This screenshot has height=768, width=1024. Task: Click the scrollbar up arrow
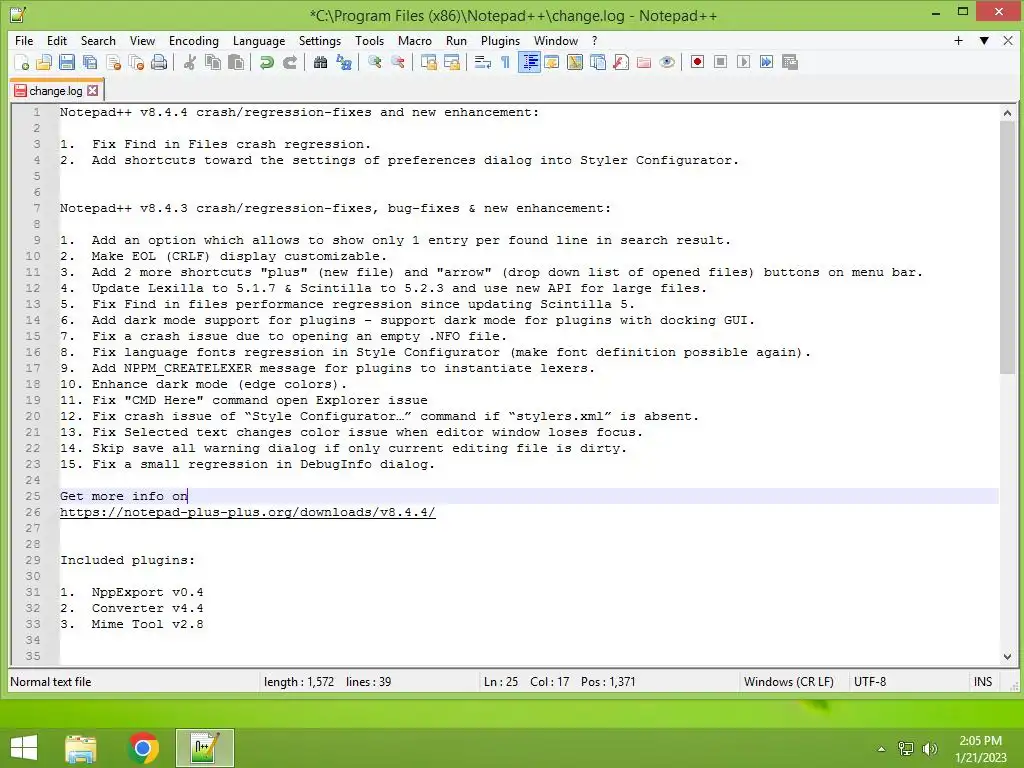pyautogui.click(x=1007, y=113)
